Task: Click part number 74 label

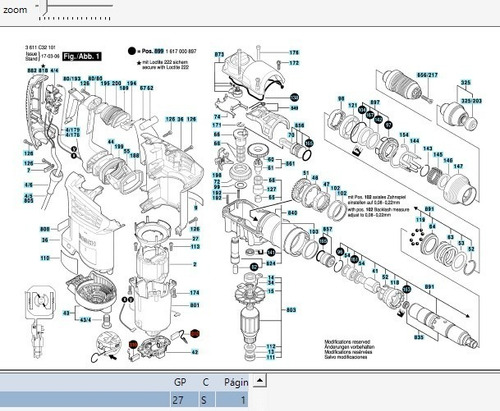Action: click(x=217, y=117)
